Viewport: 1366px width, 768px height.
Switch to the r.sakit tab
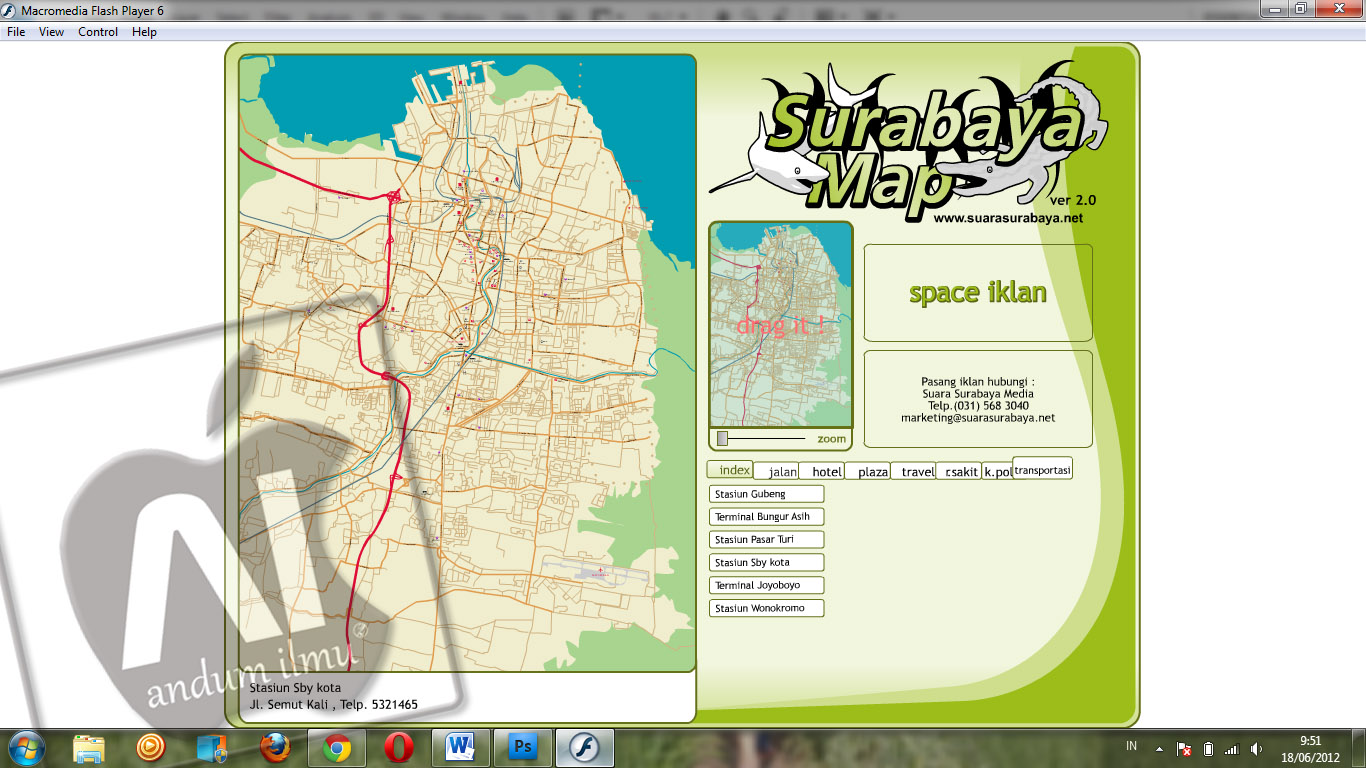pos(959,470)
